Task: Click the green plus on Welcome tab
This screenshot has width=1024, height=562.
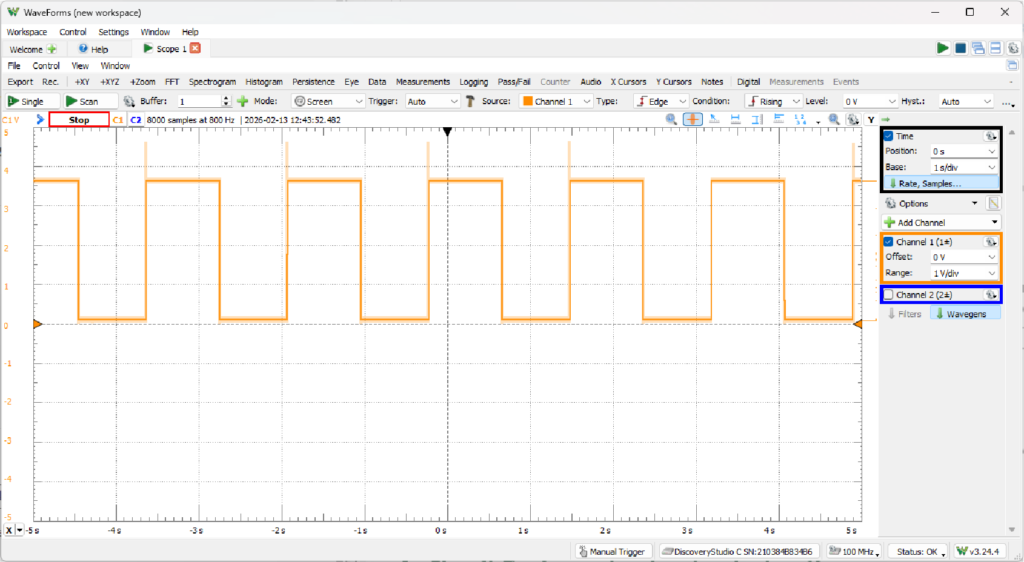Action: pos(52,49)
